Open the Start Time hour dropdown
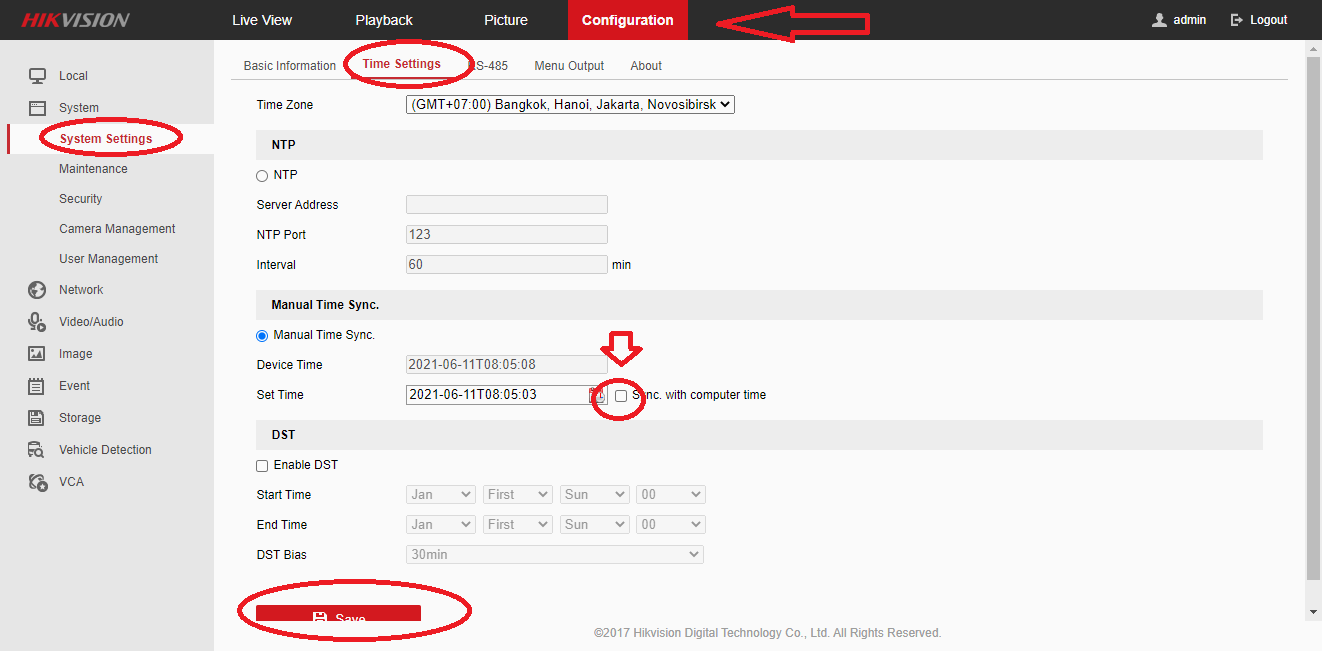1322x651 pixels. click(671, 495)
